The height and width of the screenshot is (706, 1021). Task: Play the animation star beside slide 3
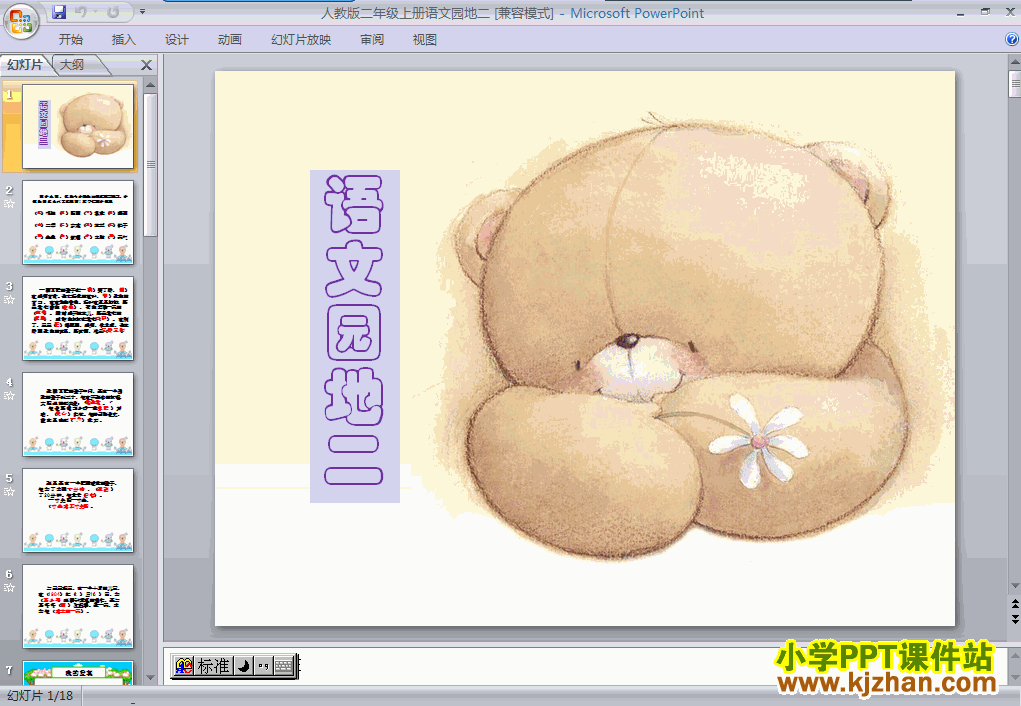click(9, 300)
